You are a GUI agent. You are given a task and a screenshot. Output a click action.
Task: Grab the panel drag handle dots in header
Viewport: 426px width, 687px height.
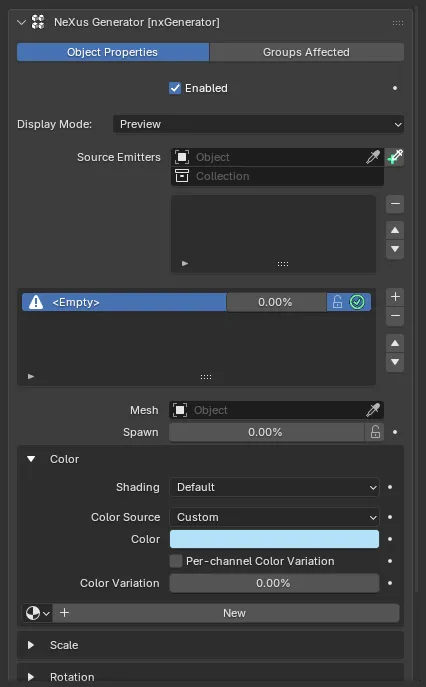pyautogui.click(x=398, y=23)
